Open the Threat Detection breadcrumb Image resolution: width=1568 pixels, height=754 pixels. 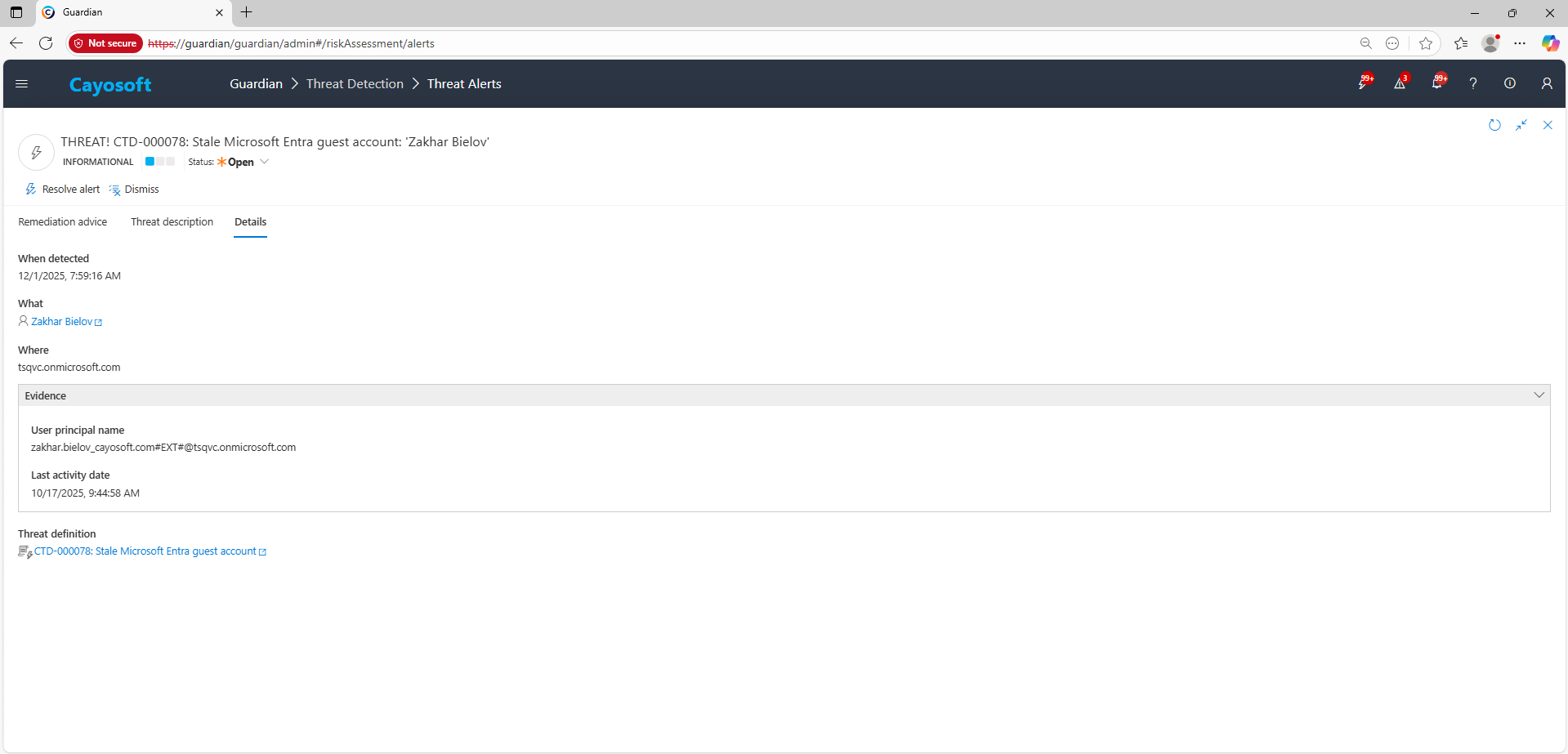[355, 83]
